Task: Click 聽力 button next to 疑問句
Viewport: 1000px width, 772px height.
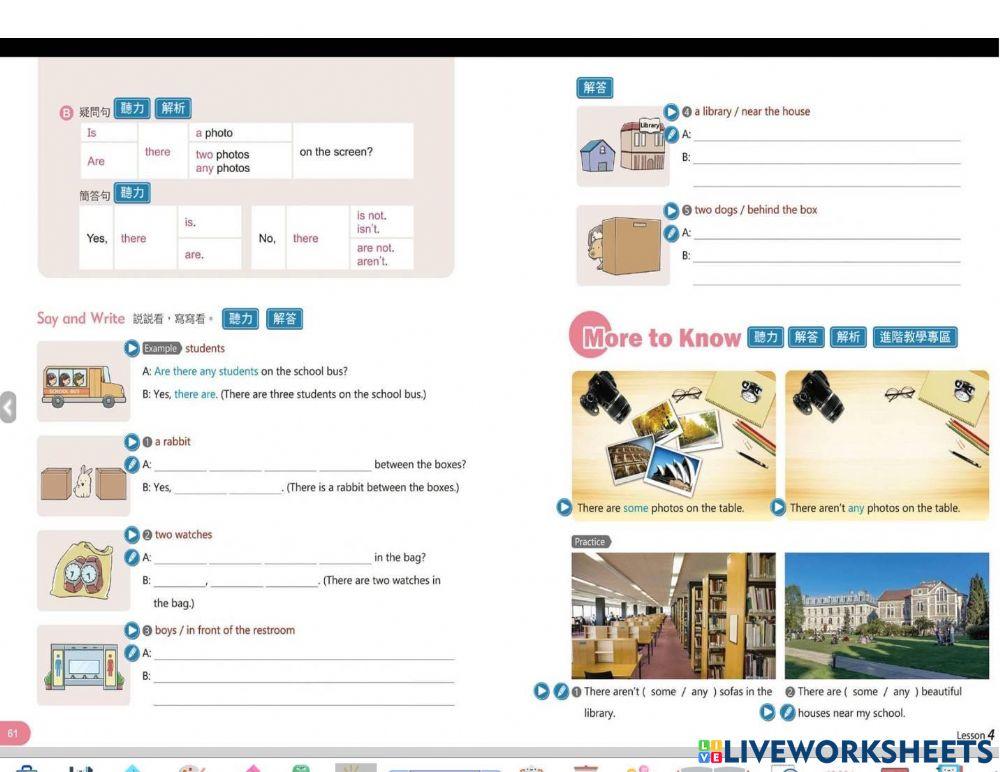Action: click(132, 109)
